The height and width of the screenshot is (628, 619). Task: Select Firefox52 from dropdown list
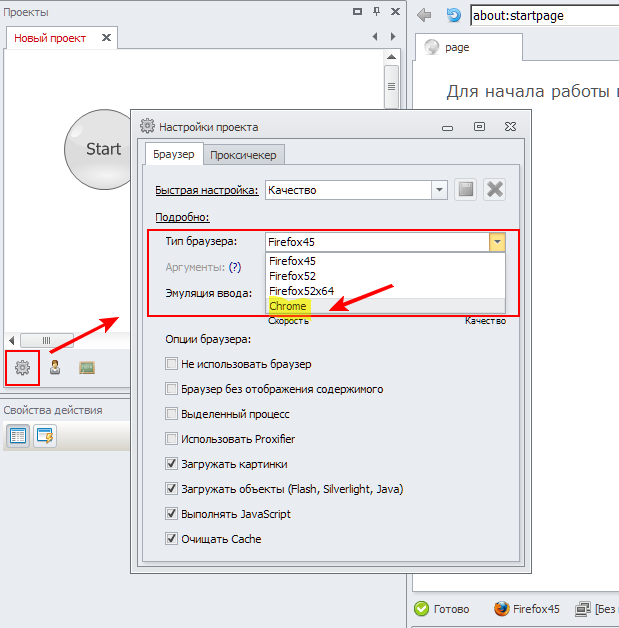(x=385, y=276)
